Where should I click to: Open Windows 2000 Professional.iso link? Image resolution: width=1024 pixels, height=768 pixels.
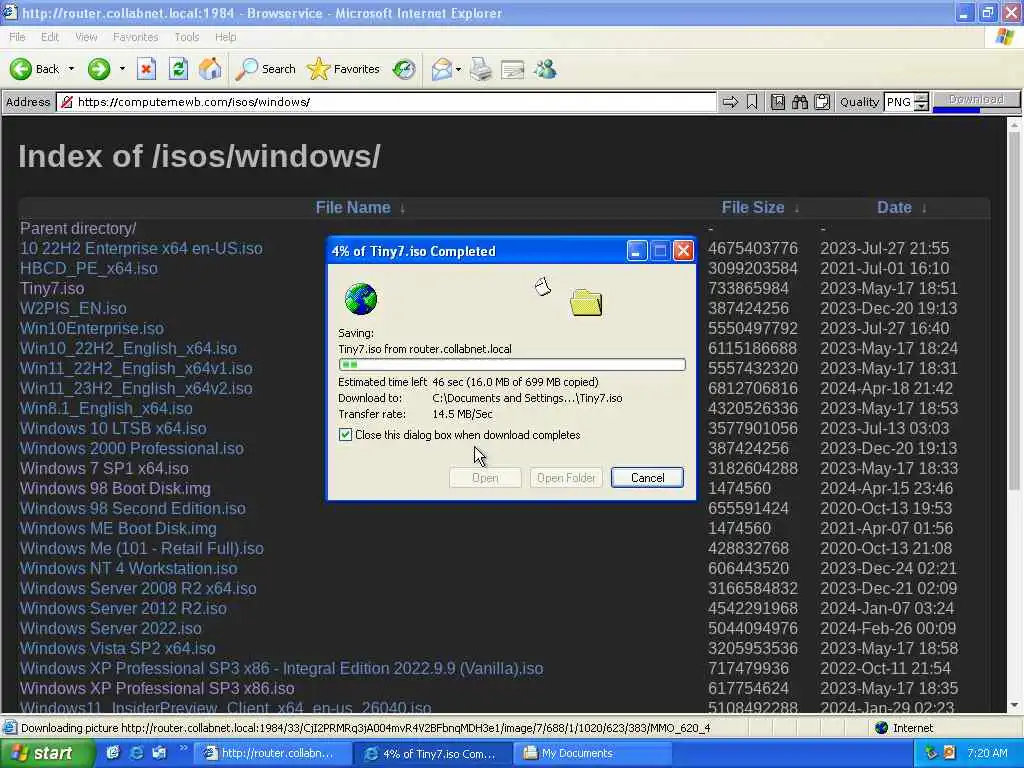pyautogui.click(x=131, y=449)
